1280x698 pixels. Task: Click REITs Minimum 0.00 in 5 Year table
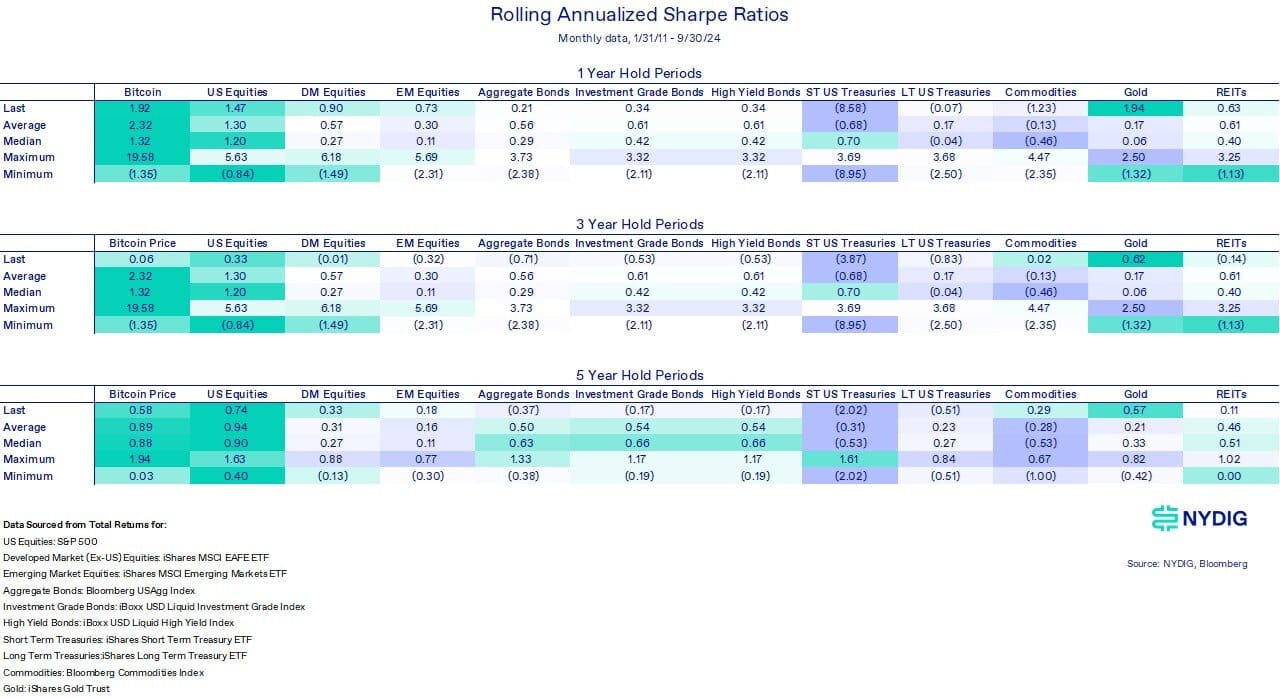click(x=1229, y=476)
